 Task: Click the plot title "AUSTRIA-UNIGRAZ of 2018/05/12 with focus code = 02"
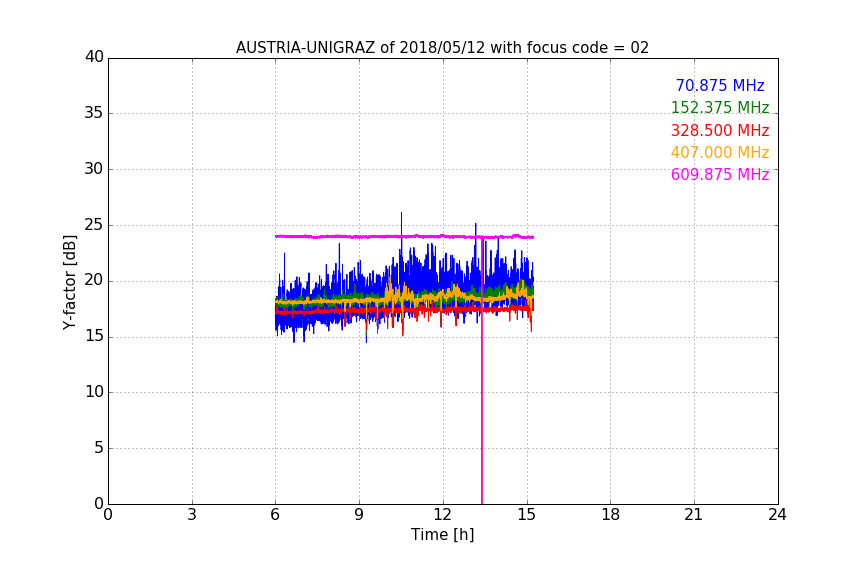pos(442,47)
